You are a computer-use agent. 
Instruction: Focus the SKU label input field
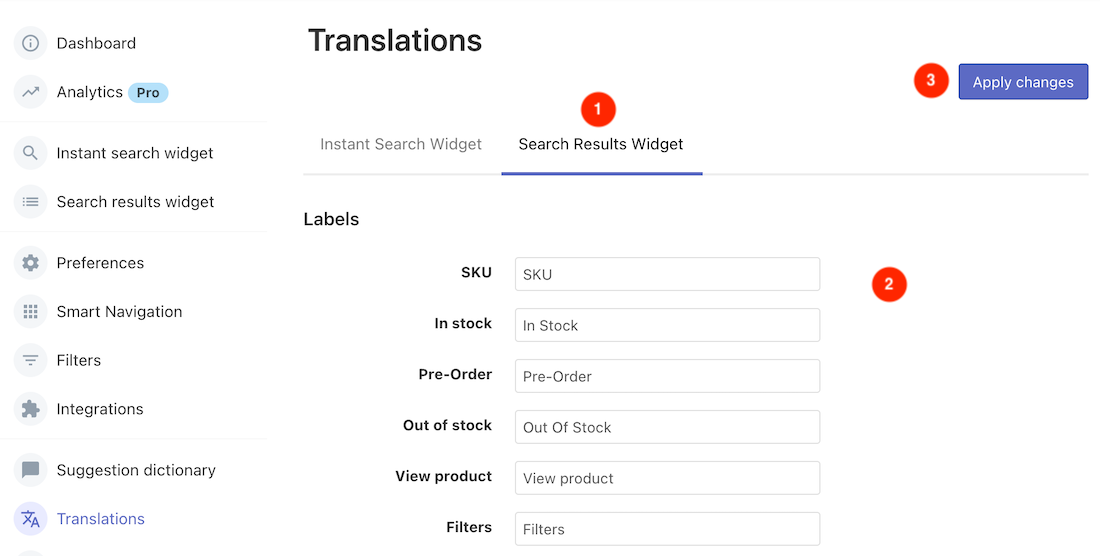pyautogui.click(x=667, y=274)
